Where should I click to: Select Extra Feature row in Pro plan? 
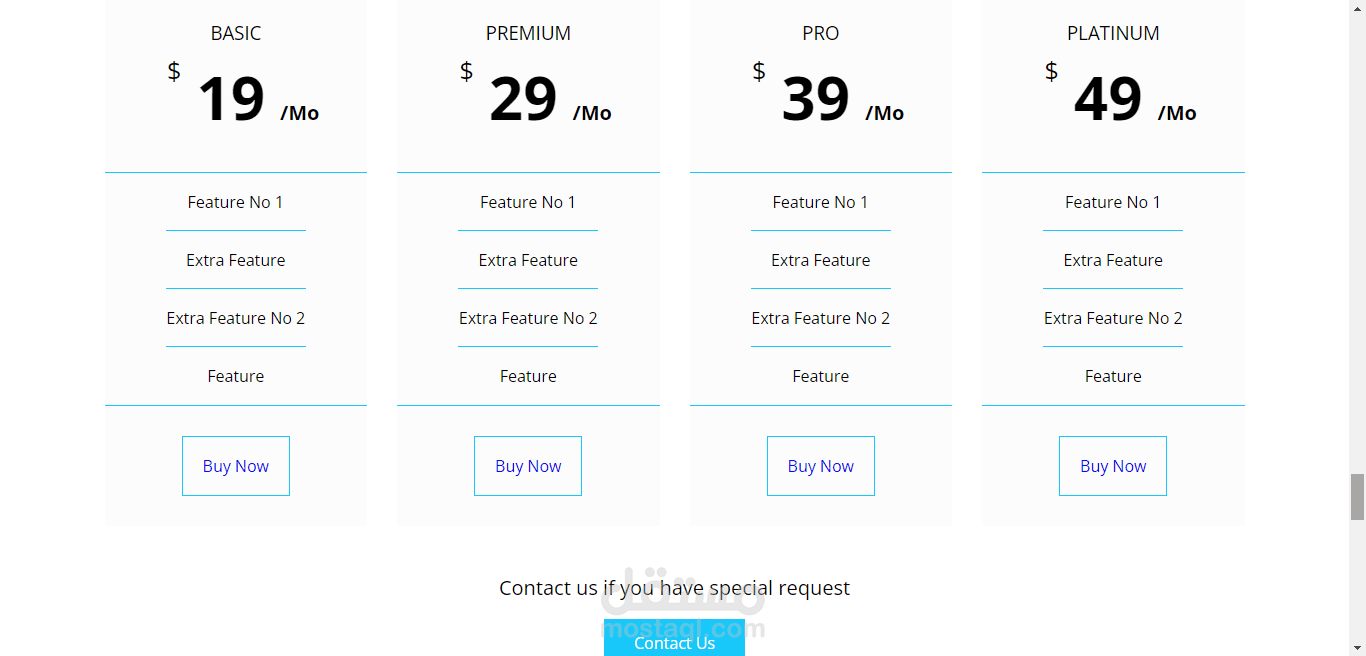[820, 260]
